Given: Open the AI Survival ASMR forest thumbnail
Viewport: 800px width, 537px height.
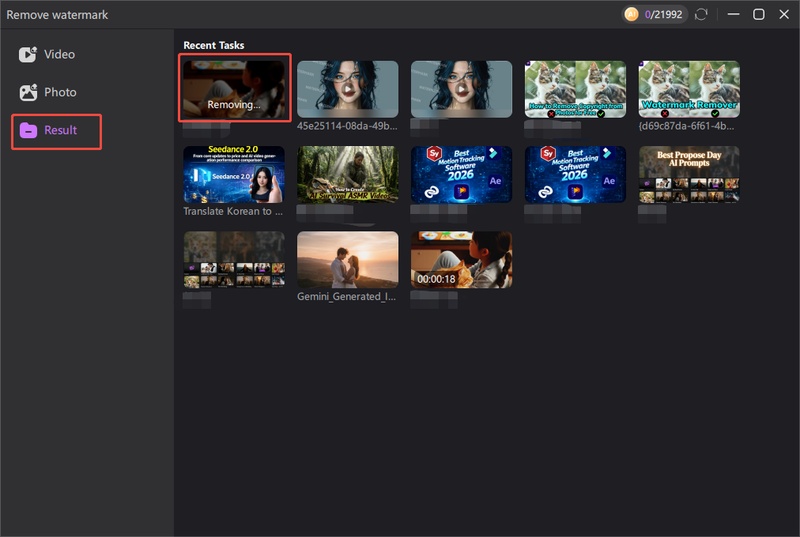Looking at the screenshot, I should pyautogui.click(x=347, y=174).
